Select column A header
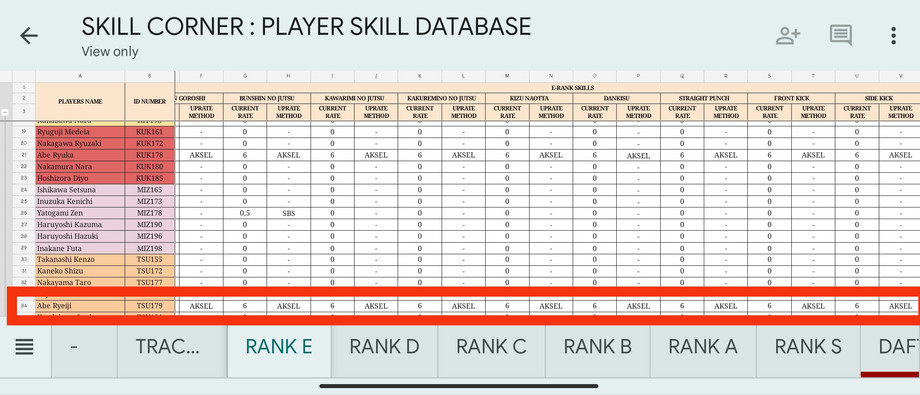 pos(80,76)
